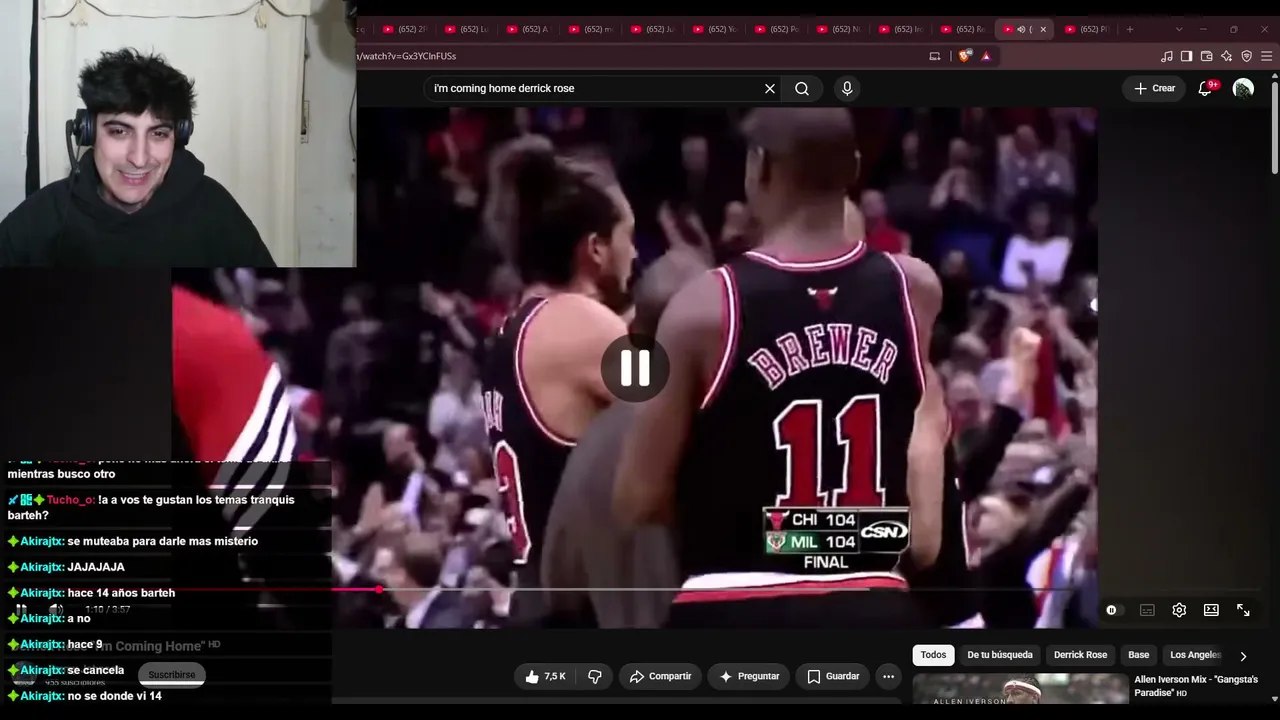Click the video progress bar scrubber

[379, 589]
